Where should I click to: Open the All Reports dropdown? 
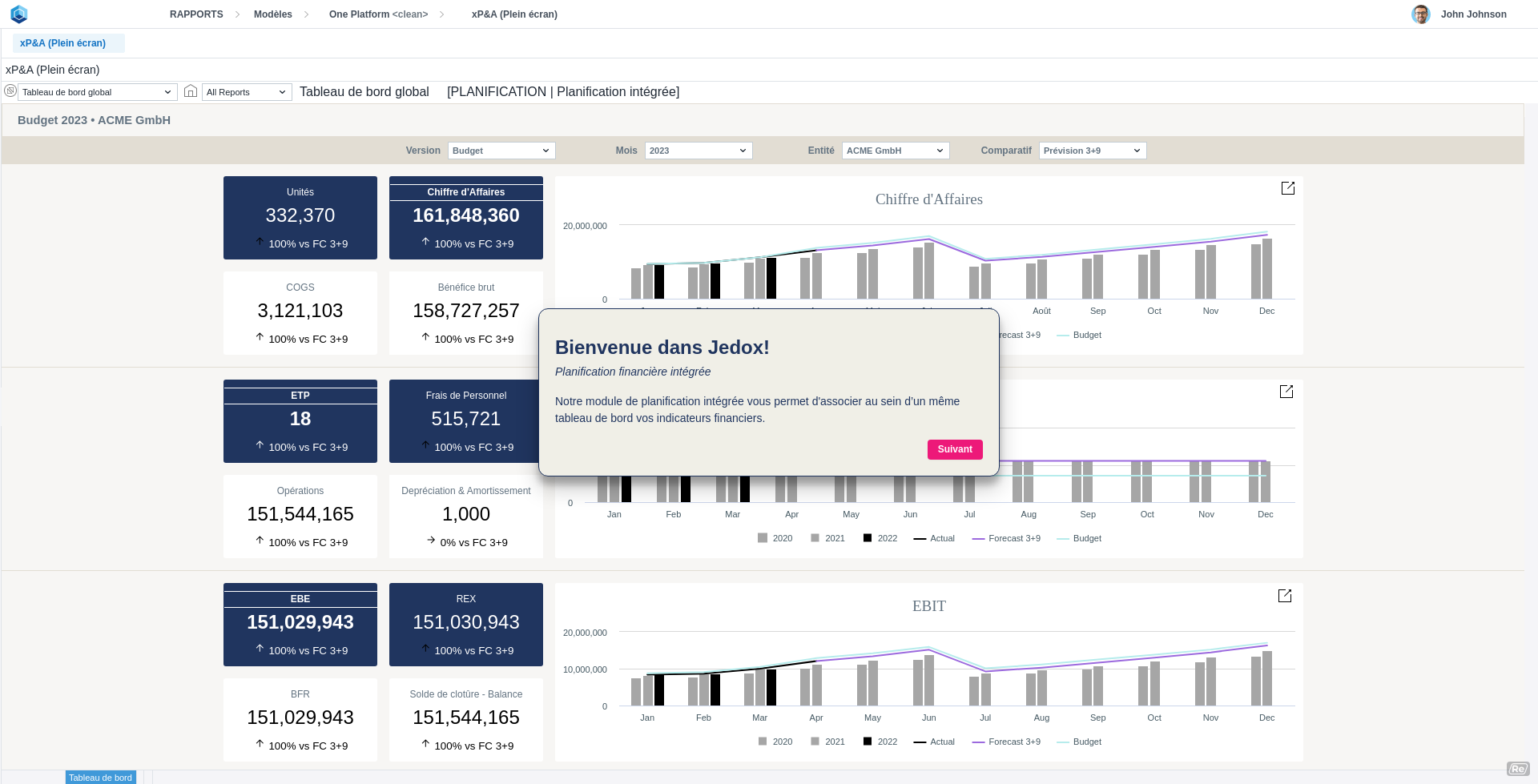coord(246,92)
